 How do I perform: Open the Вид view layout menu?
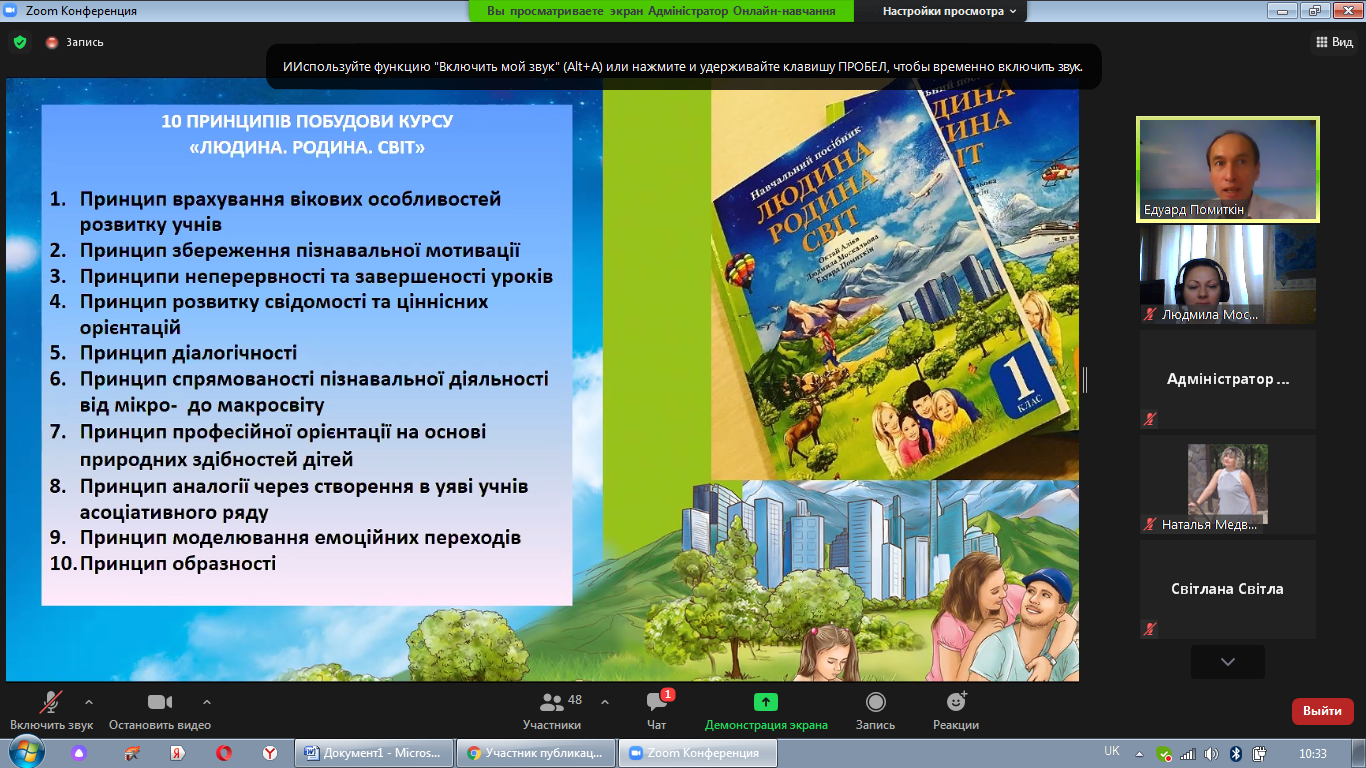(1333, 42)
